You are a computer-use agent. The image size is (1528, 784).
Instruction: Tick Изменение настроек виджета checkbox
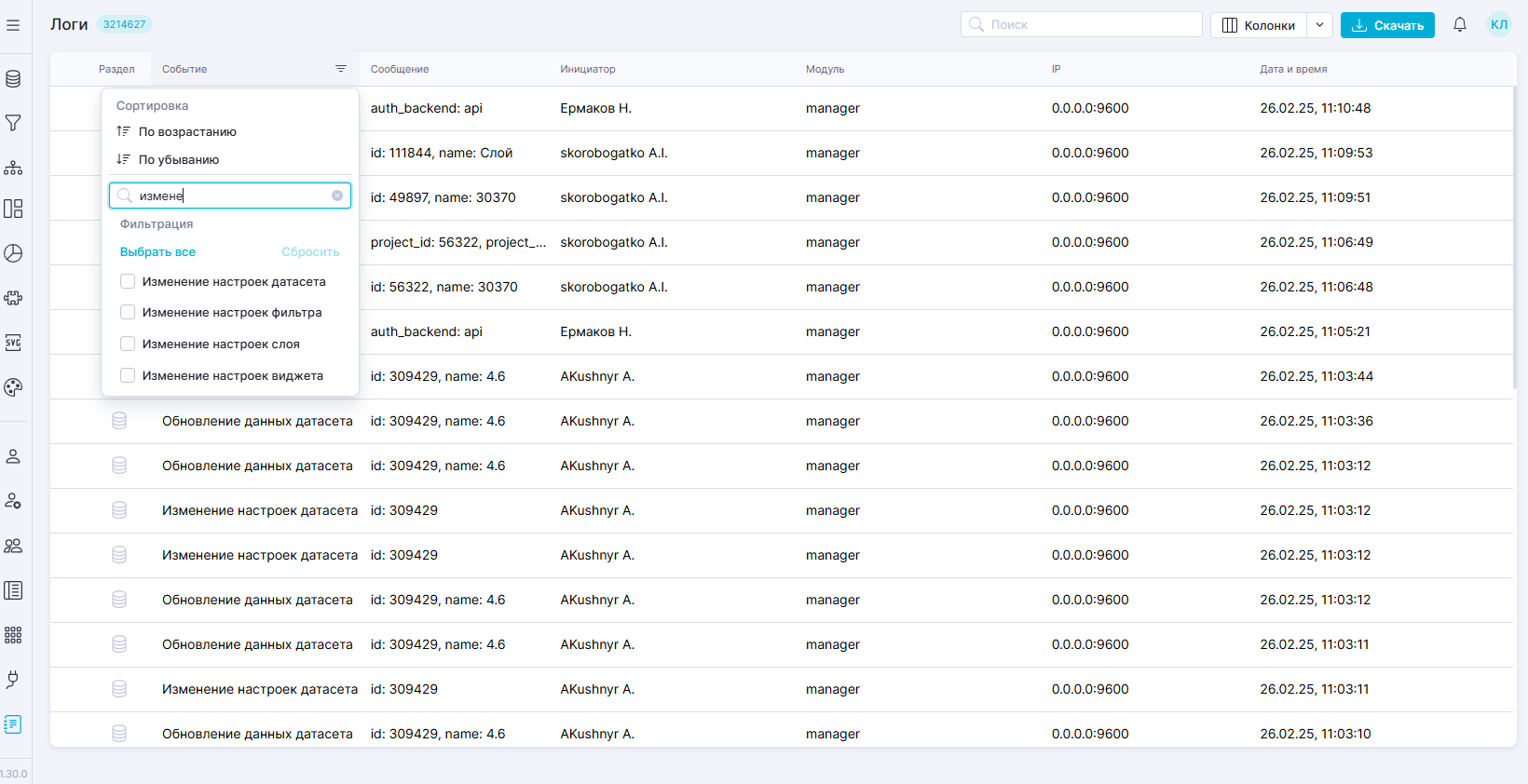point(128,376)
